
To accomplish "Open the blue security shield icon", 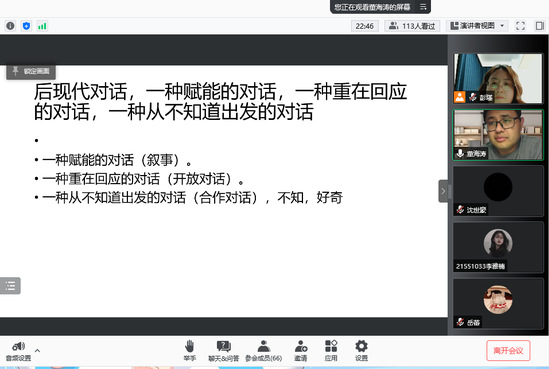I will [26, 26].
